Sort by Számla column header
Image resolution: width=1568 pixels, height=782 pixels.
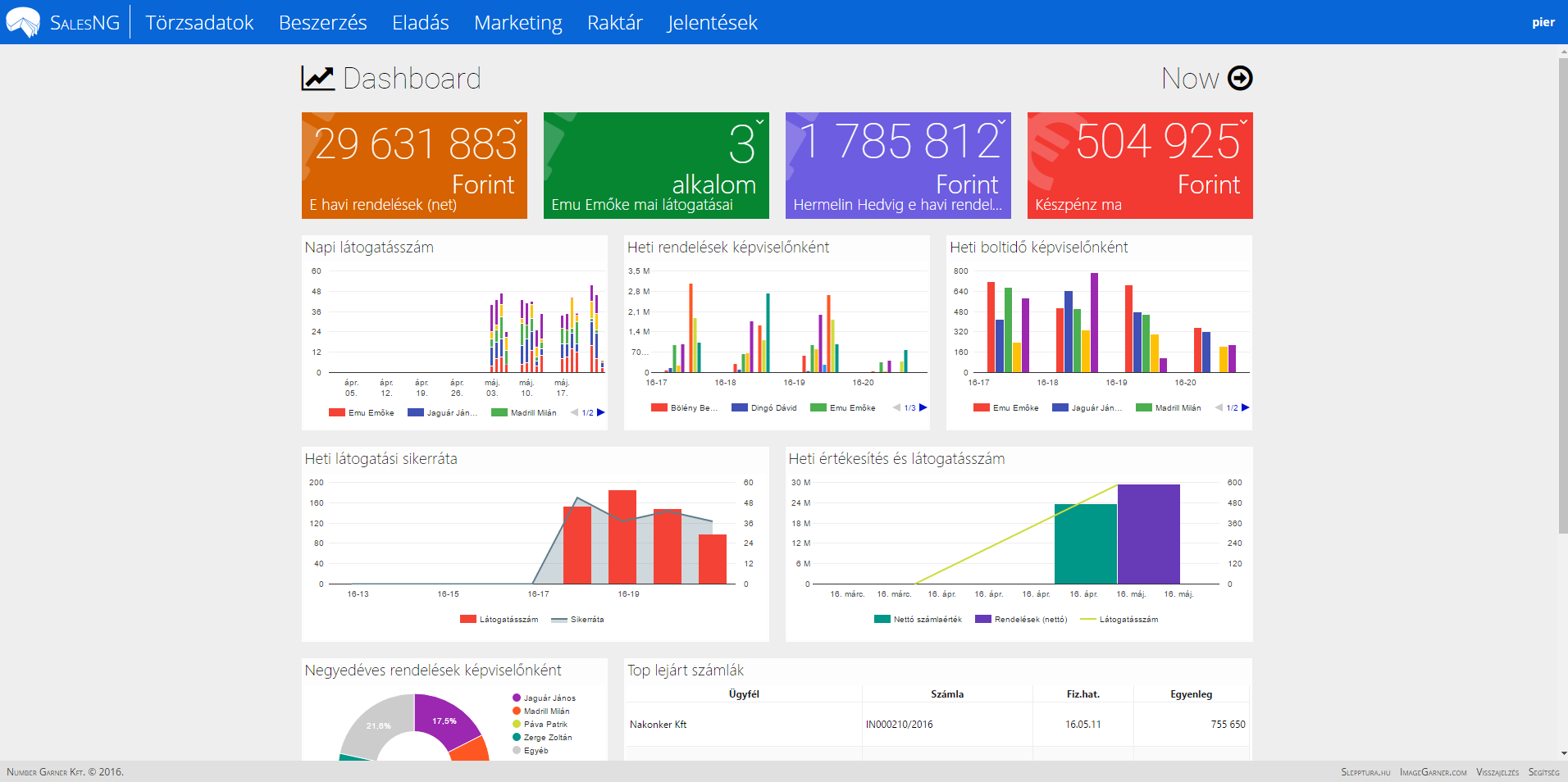tap(947, 694)
